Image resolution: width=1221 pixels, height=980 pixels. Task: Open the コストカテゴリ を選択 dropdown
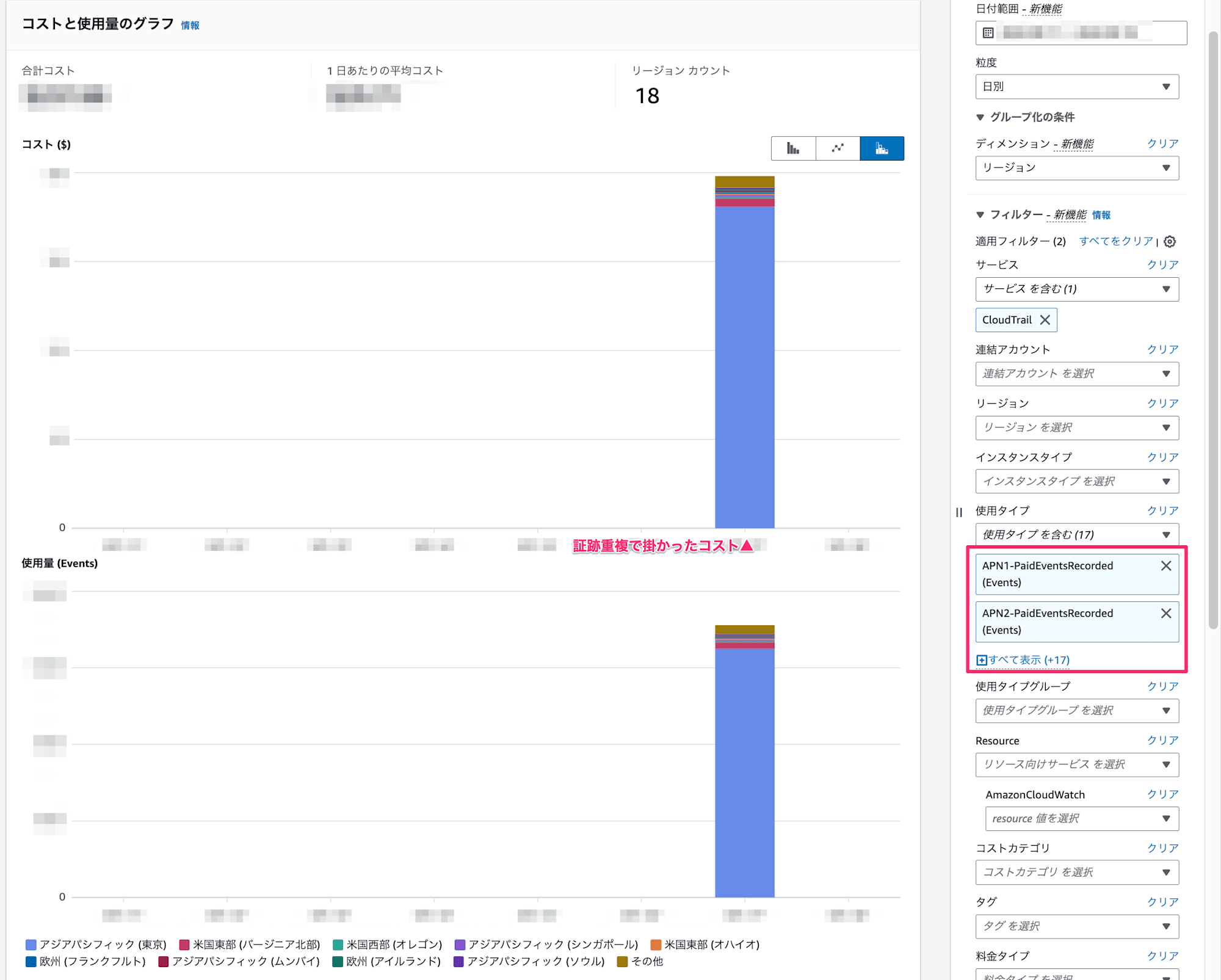1077,873
